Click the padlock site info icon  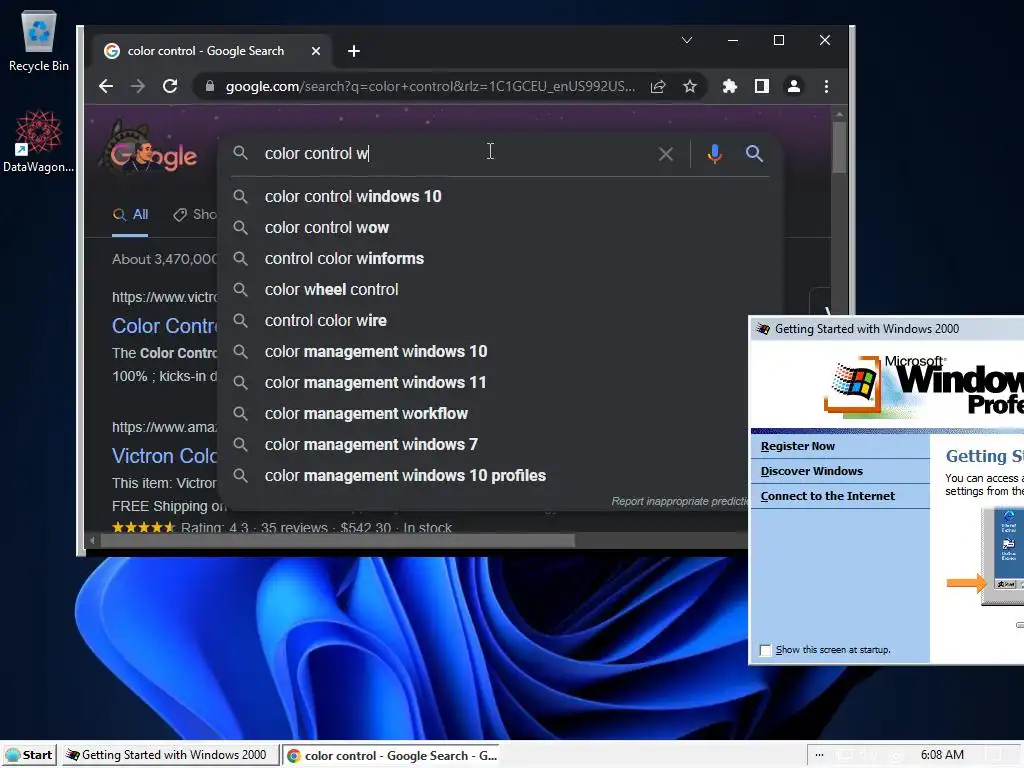coord(210,86)
